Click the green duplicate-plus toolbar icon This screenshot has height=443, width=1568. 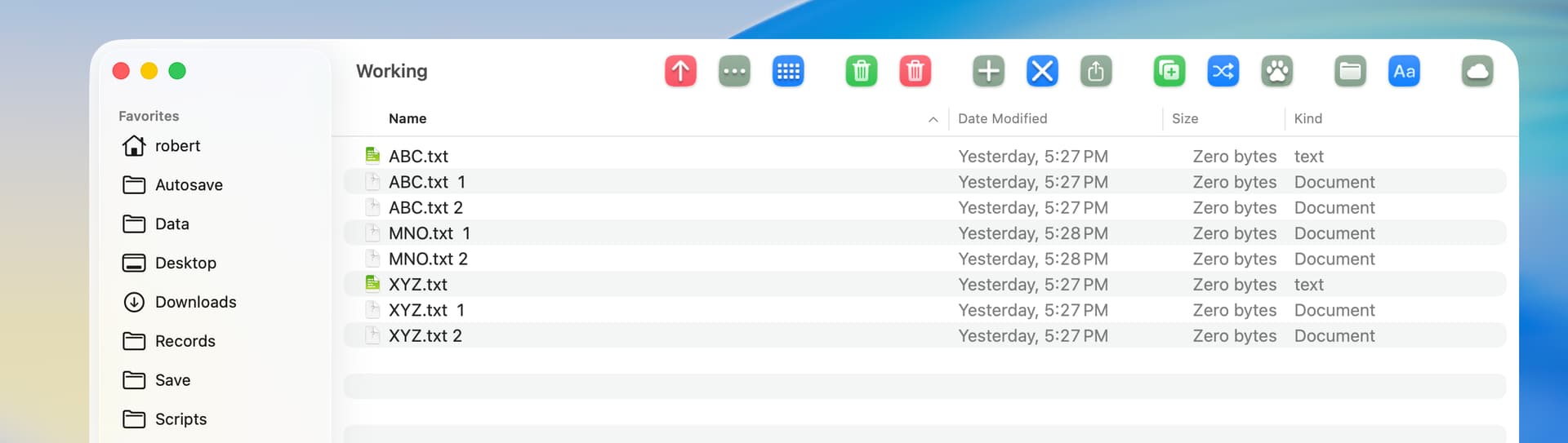tap(1169, 71)
